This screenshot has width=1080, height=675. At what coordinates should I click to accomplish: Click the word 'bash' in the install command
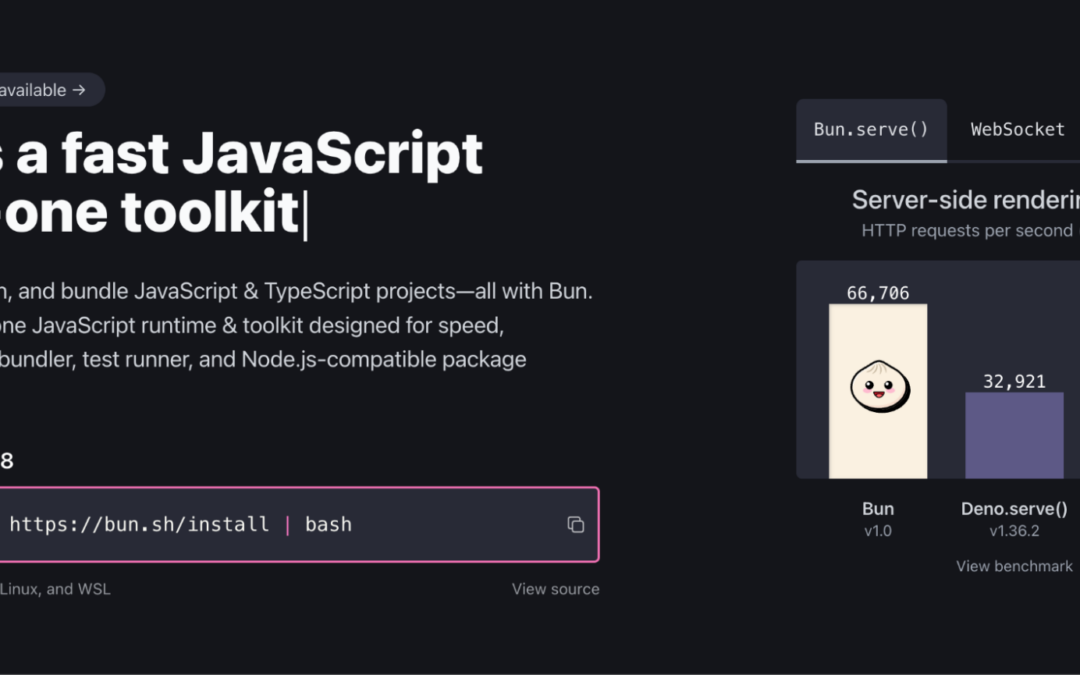328,524
